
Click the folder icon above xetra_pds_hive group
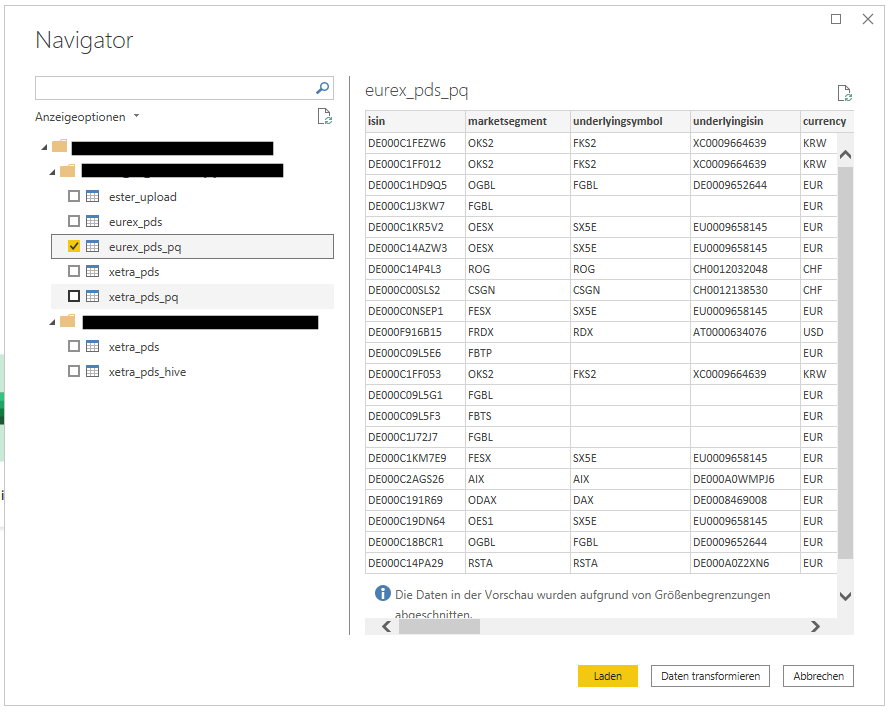(x=68, y=321)
